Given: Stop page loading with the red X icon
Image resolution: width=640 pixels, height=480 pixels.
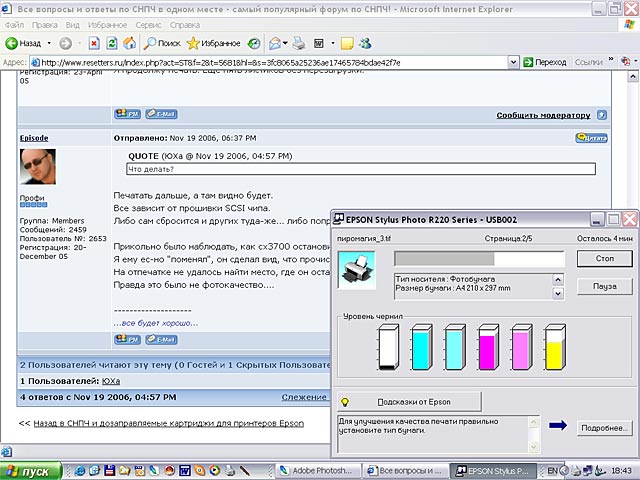Looking at the screenshot, I should click(x=94, y=43).
